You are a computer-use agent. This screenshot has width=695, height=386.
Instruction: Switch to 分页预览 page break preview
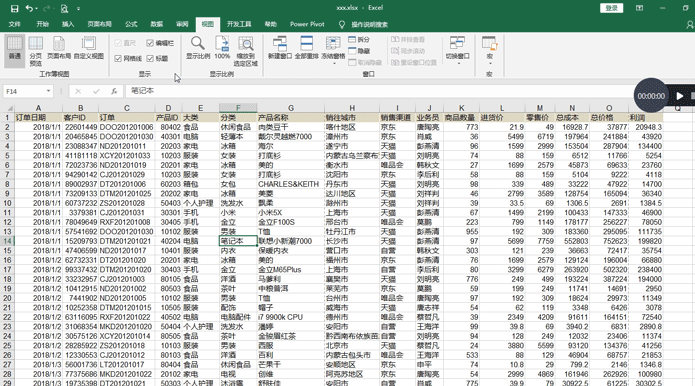35,51
